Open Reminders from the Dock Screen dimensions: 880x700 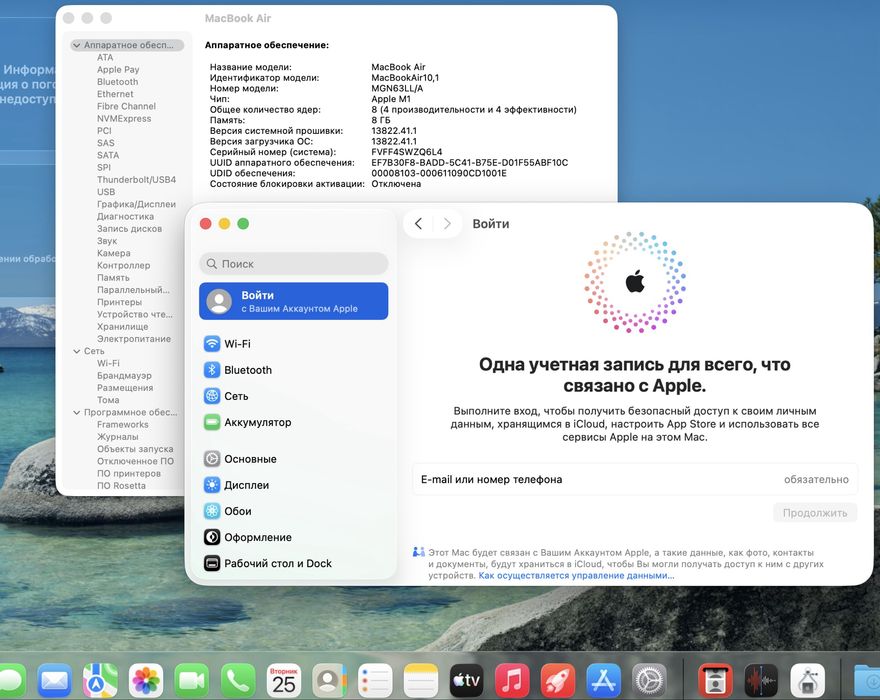coord(375,680)
